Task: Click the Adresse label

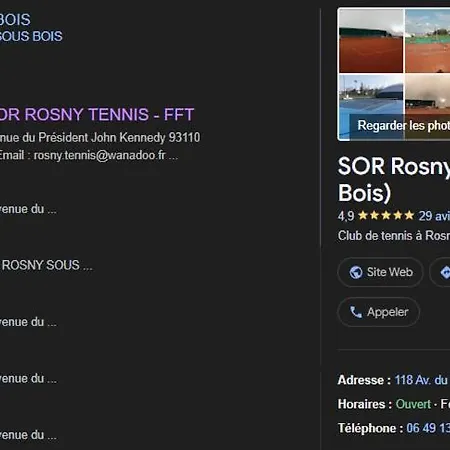Action: tap(364, 380)
